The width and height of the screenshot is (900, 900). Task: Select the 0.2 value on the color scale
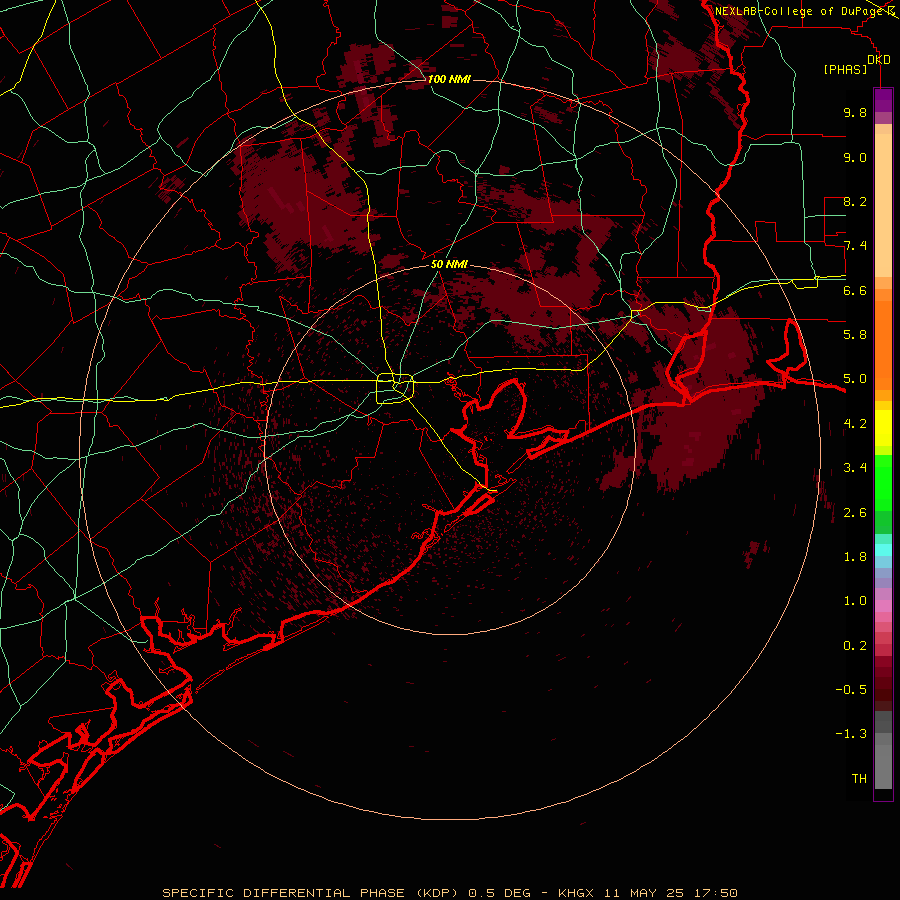(855, 646)
